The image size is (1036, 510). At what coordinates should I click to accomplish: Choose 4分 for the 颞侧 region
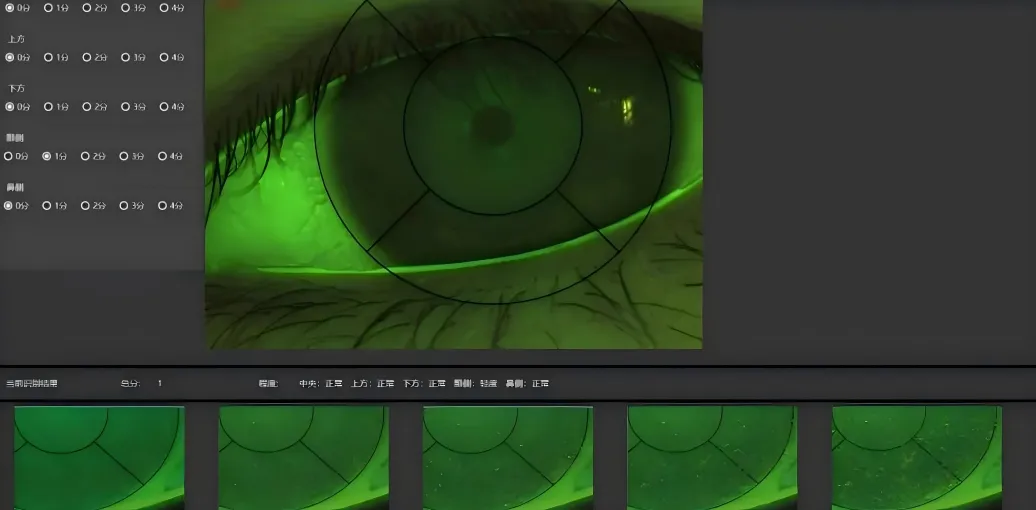163,156
